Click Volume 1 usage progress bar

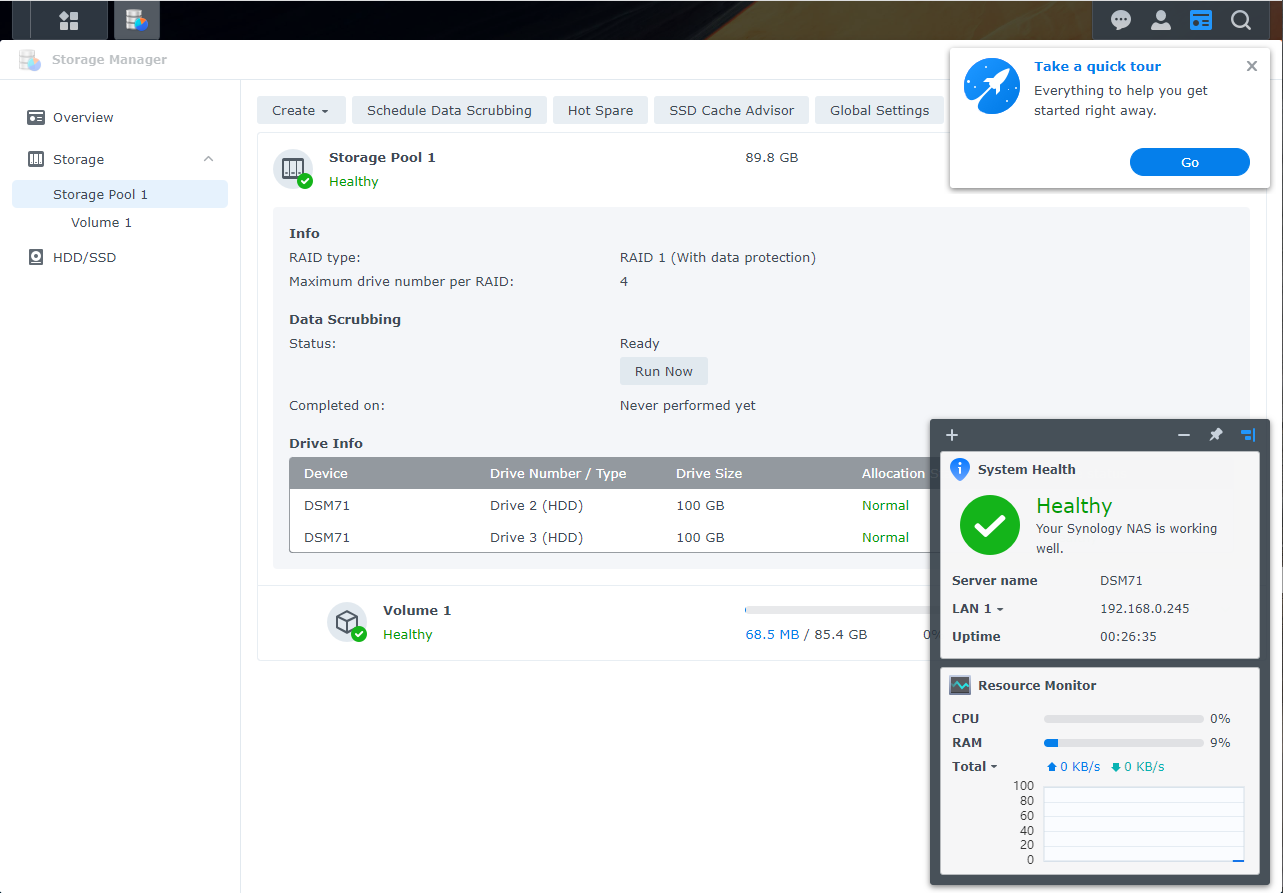[x=838, y=609]
